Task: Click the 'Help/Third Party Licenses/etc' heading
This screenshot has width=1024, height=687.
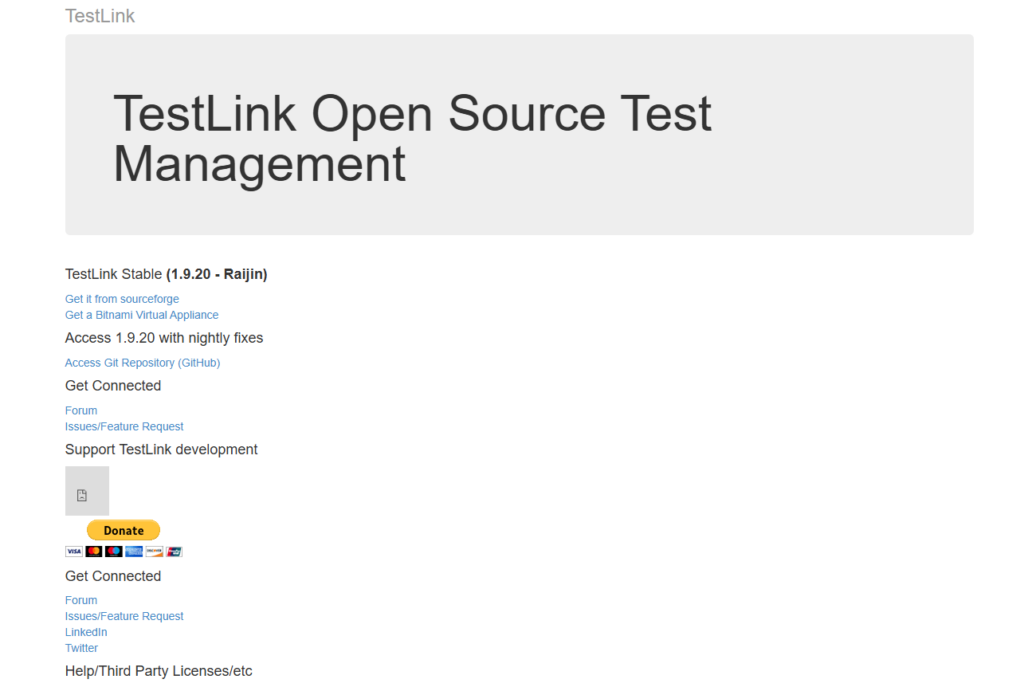Action: point(158,671)
